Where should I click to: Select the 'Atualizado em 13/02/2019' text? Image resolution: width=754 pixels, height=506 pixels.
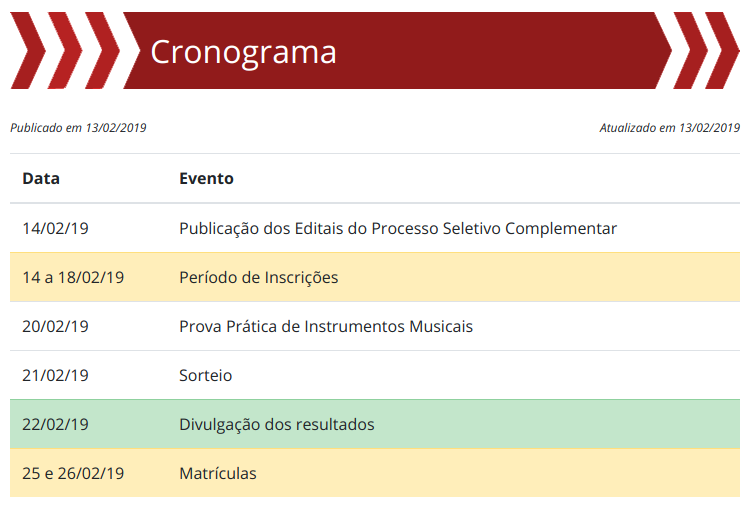pyautogui.click(x=669, y=128)
